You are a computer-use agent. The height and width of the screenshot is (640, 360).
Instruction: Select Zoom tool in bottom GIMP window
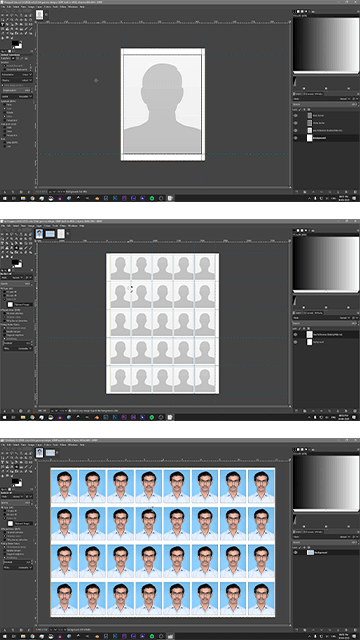[x=11, y=458]
